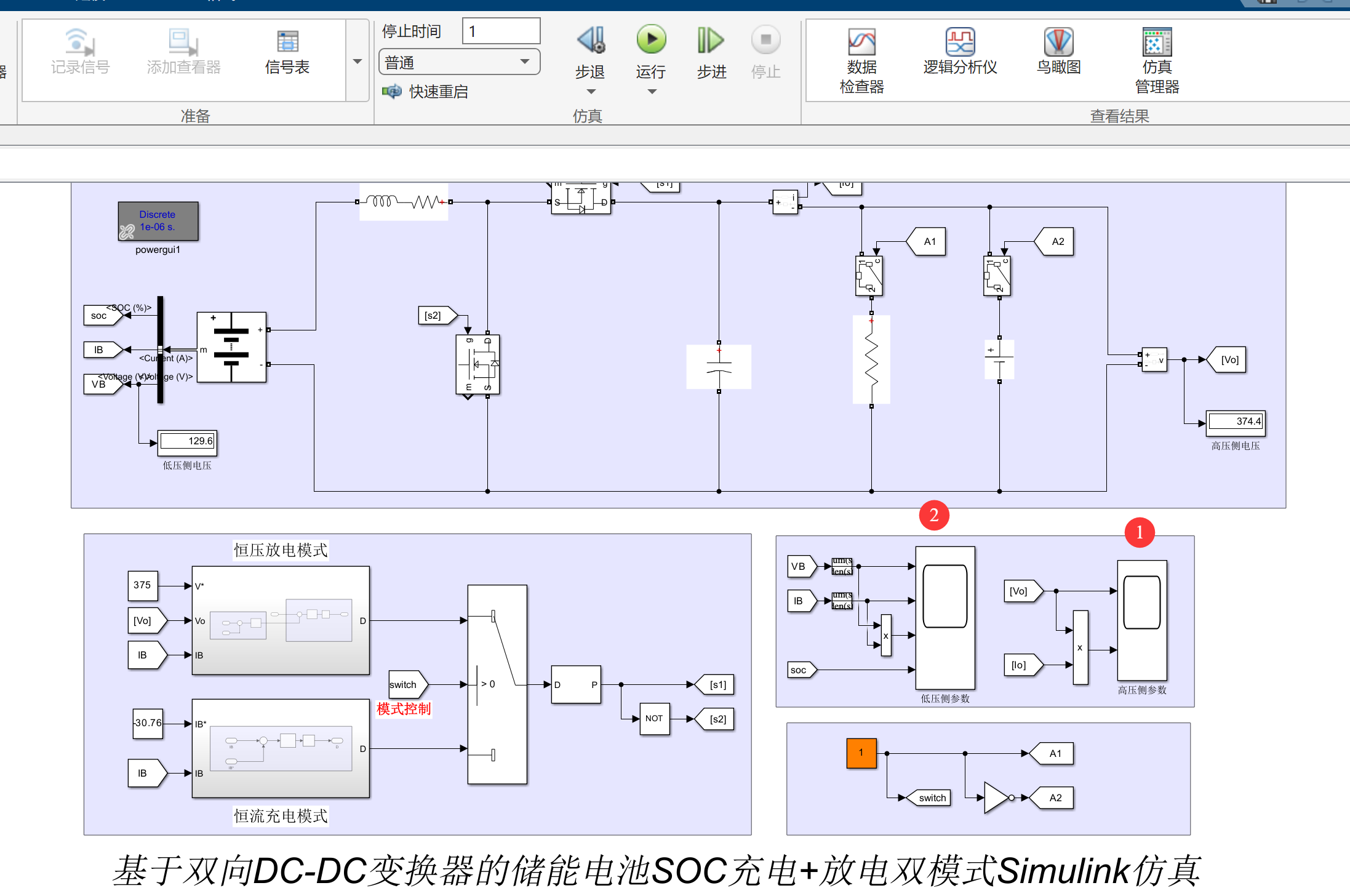
Task: Open the dropdown arrow under Step Back
Action: coord(591,92)
